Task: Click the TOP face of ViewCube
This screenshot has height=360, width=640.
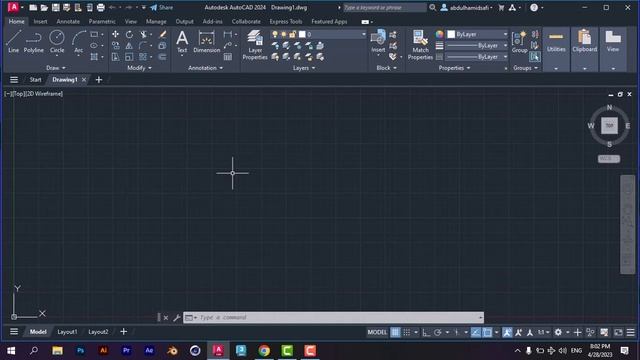Action: click(x=609, y=126)
